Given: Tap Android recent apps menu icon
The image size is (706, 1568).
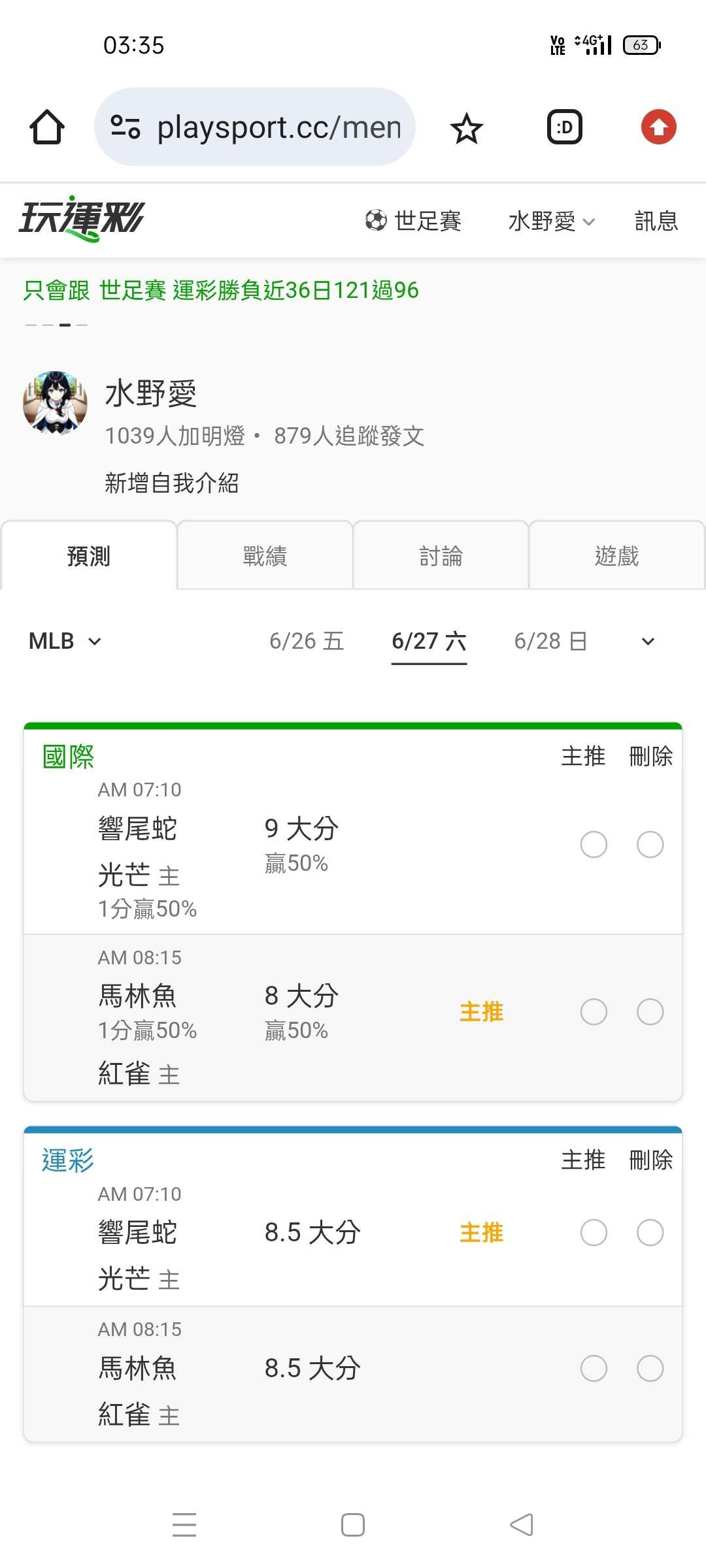Looking at the screenshot, I should pos(184,1525).
